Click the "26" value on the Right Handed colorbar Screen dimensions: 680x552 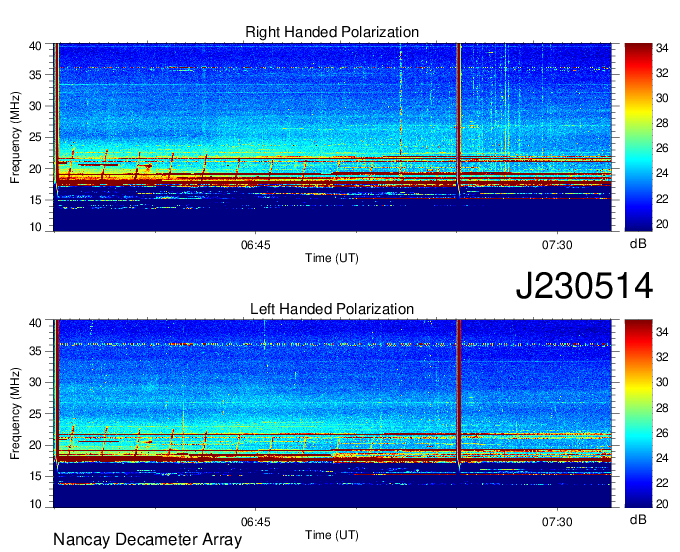(x=662, y=149)
